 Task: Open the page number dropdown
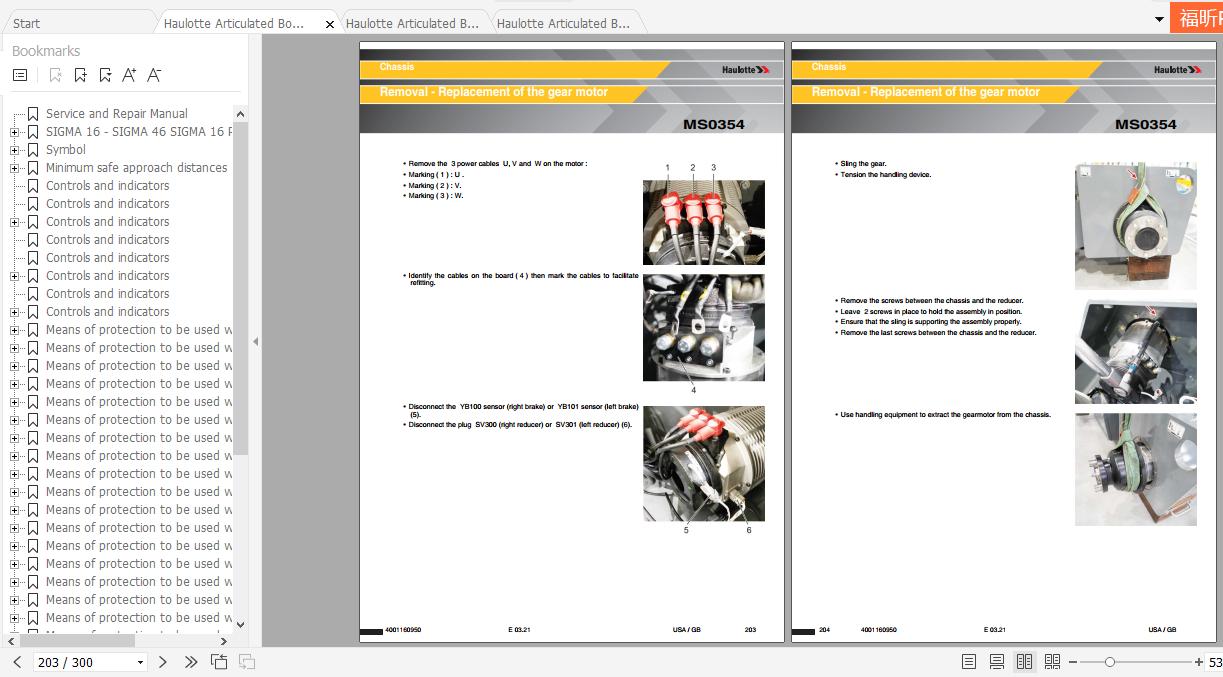140,662
